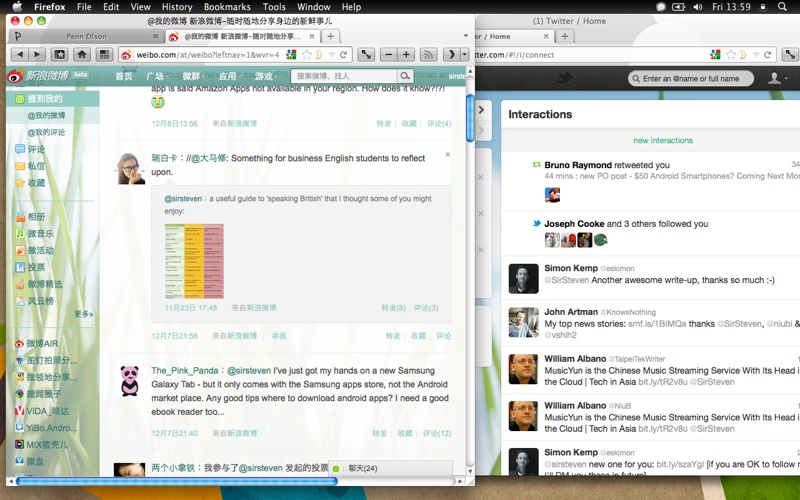This screenshot has height=500, width=800.
Task: Open the small dropdown arrow beside chevron button
Action: click(465, 55)
